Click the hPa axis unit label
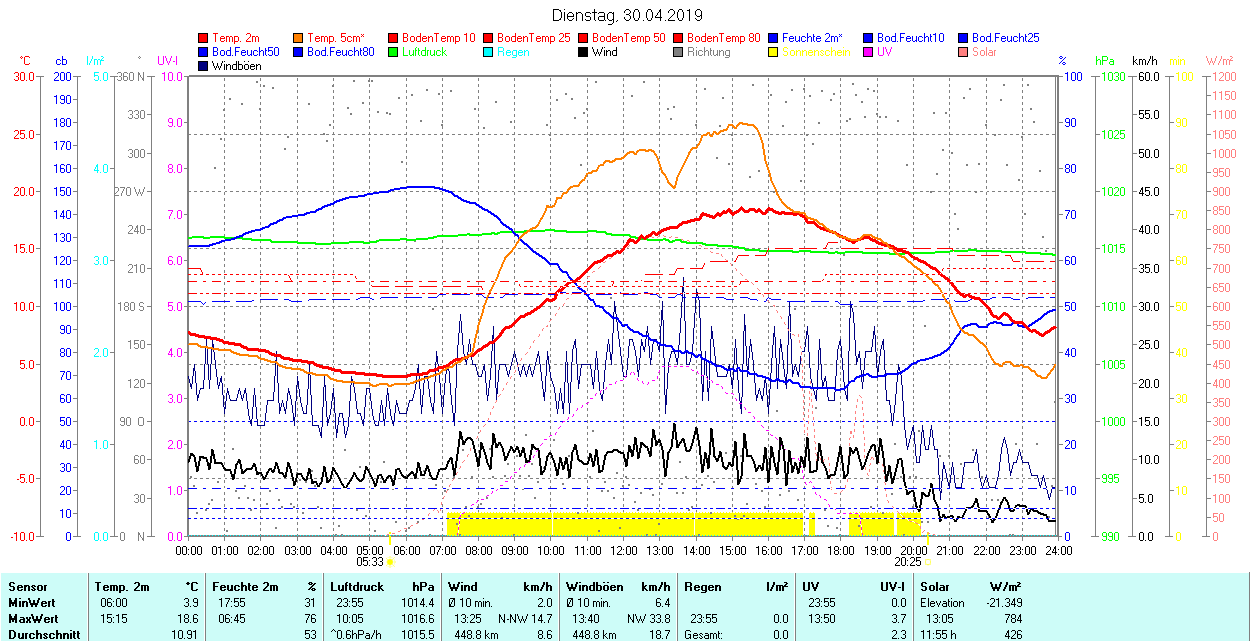The width and height of the screenshot is (1250, 641). pyautogui.click(x=1104, y=61)
